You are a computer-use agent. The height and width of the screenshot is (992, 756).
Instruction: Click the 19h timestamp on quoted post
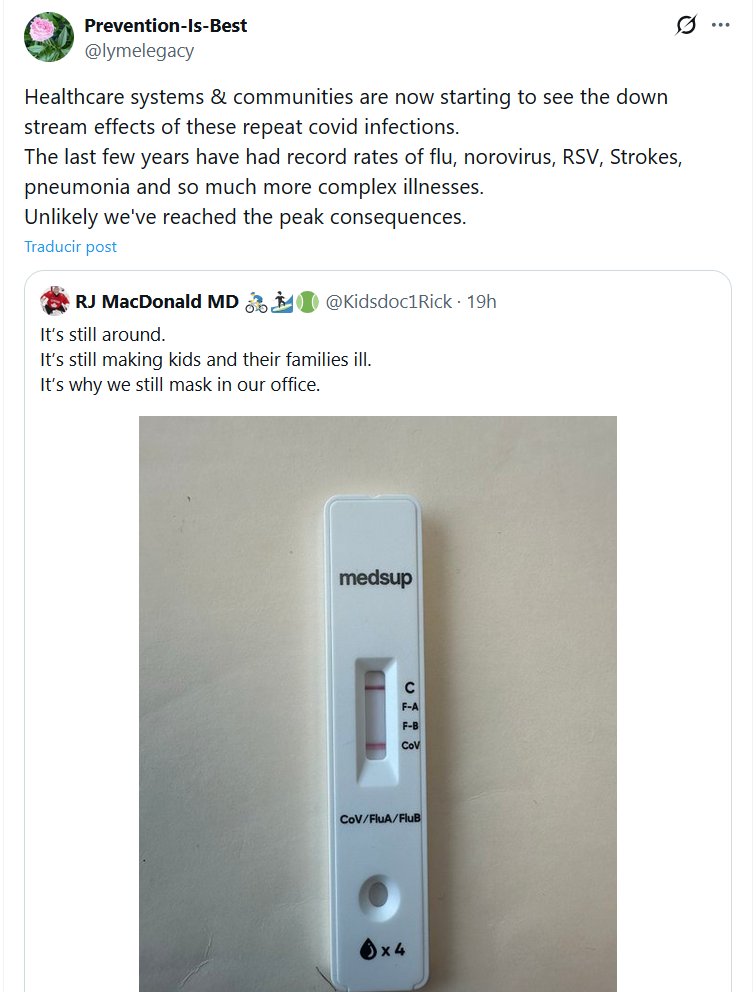[x=481, y=301]
